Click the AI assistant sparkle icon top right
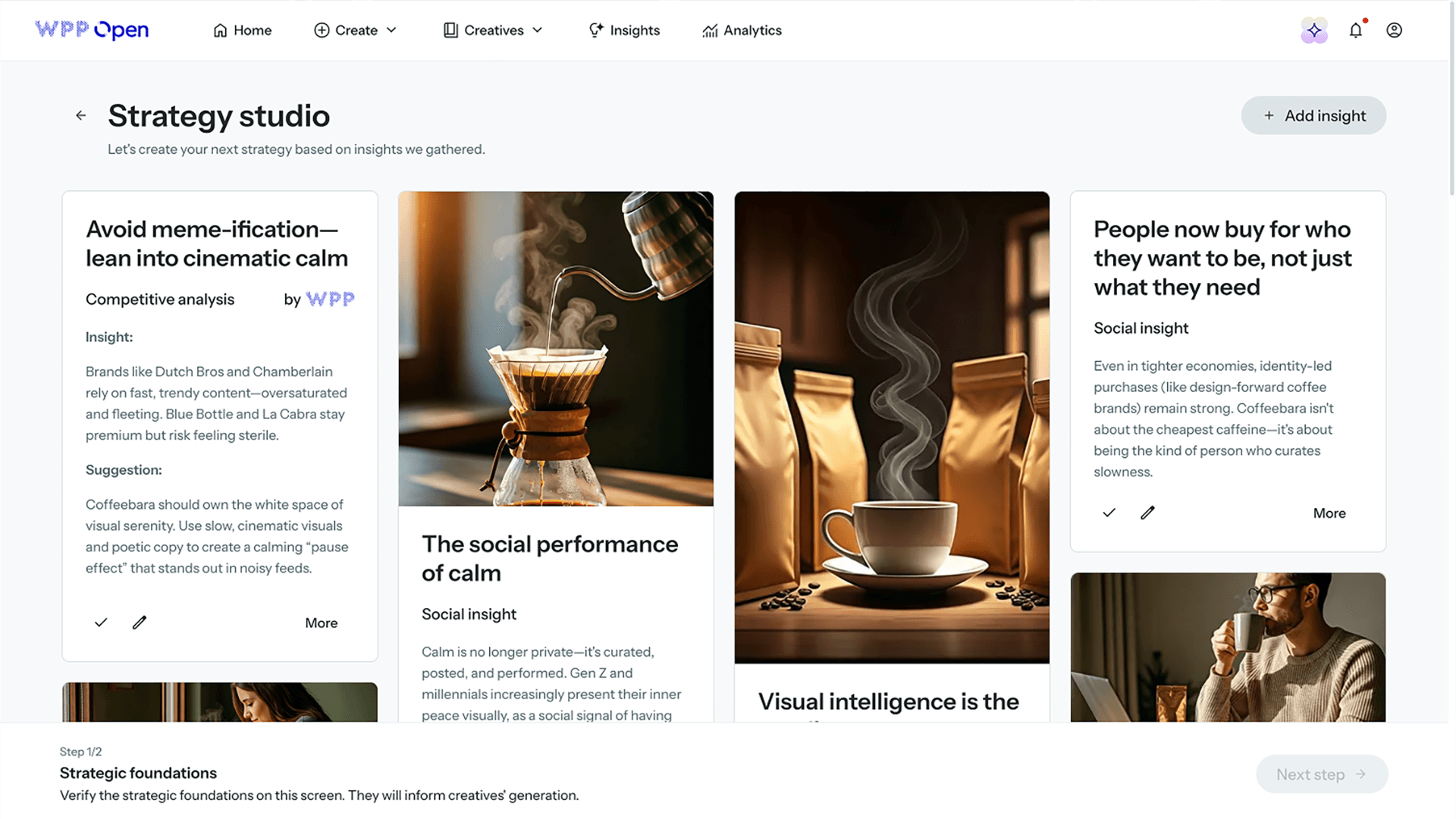The width and height of the screenshot is (1456, 819). pos(1314,30)
